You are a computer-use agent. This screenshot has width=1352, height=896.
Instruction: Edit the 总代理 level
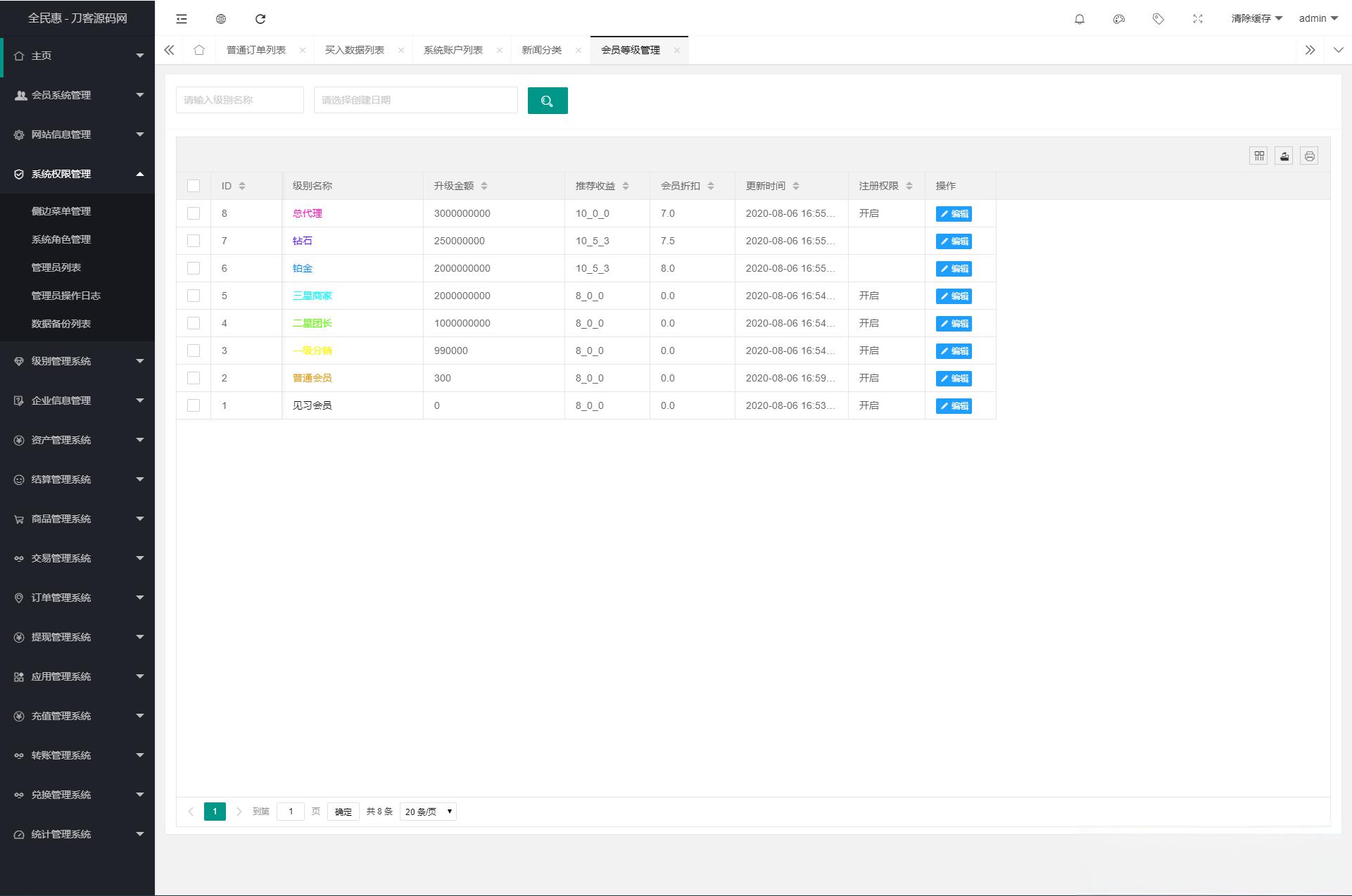[x=954, y=214]
